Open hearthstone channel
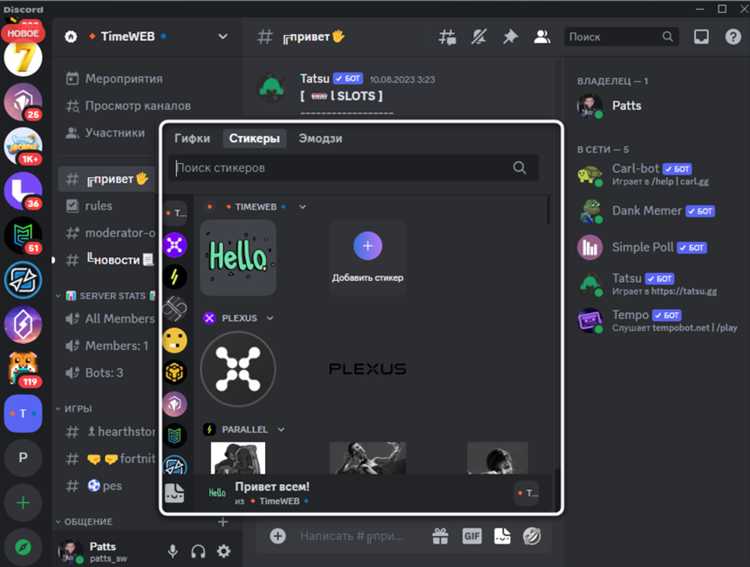 [108, 432]
